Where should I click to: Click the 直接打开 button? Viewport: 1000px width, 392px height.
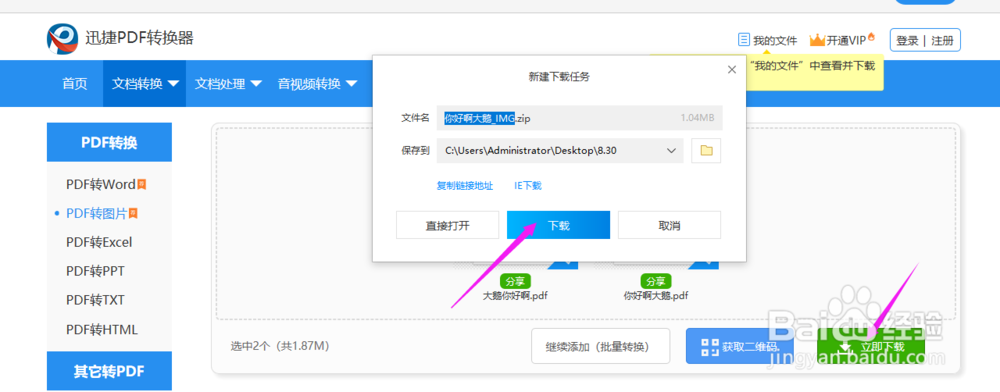(447, 225)
